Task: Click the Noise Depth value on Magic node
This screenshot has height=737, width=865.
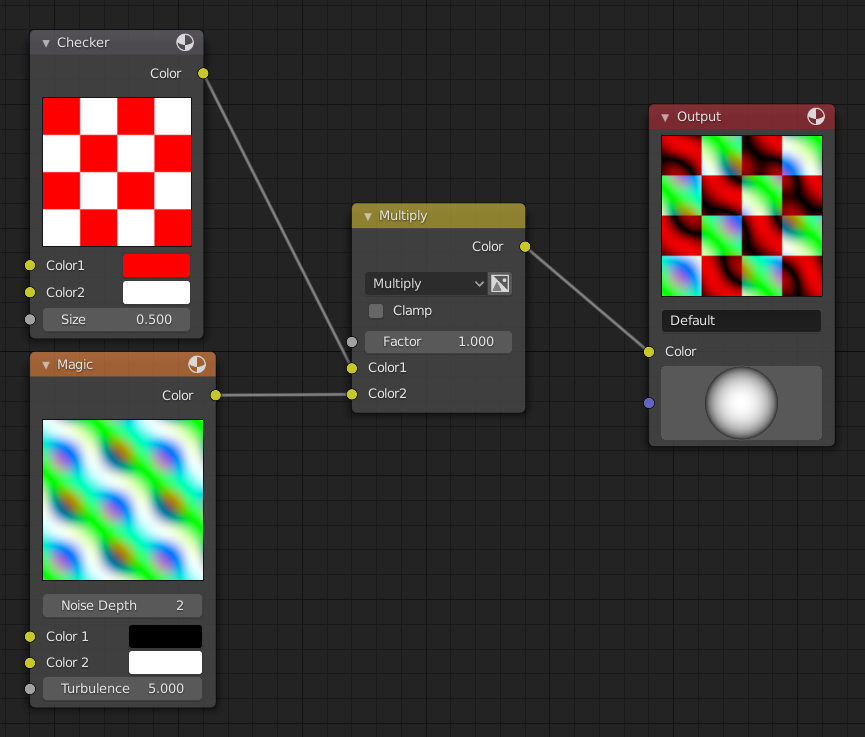Action: pyautogui.click(x=122, y=605)
